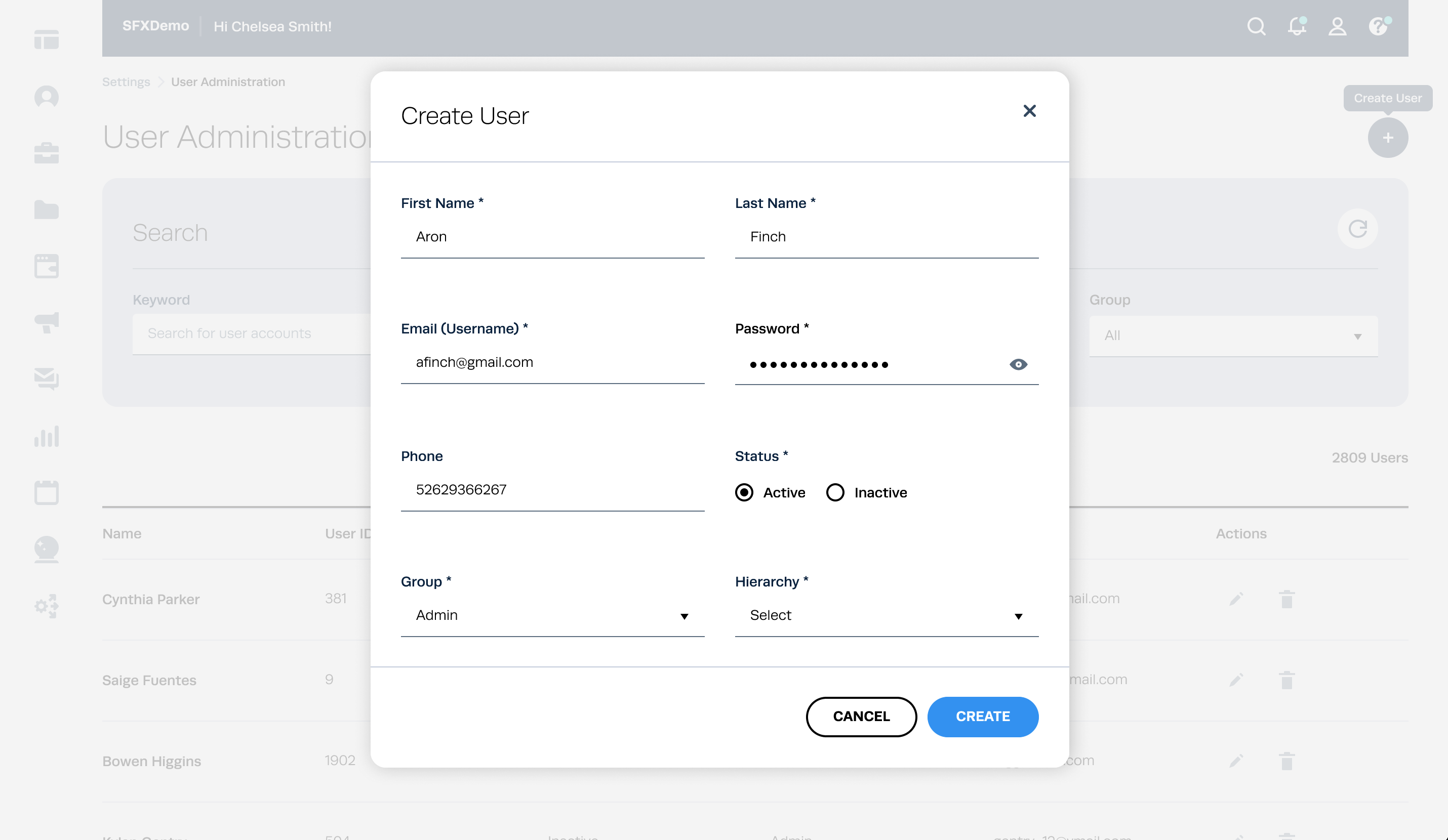Toggle password visibility eye icon
The image size is (1448, 840).
pyautogui.click(x=1018, y=365)
